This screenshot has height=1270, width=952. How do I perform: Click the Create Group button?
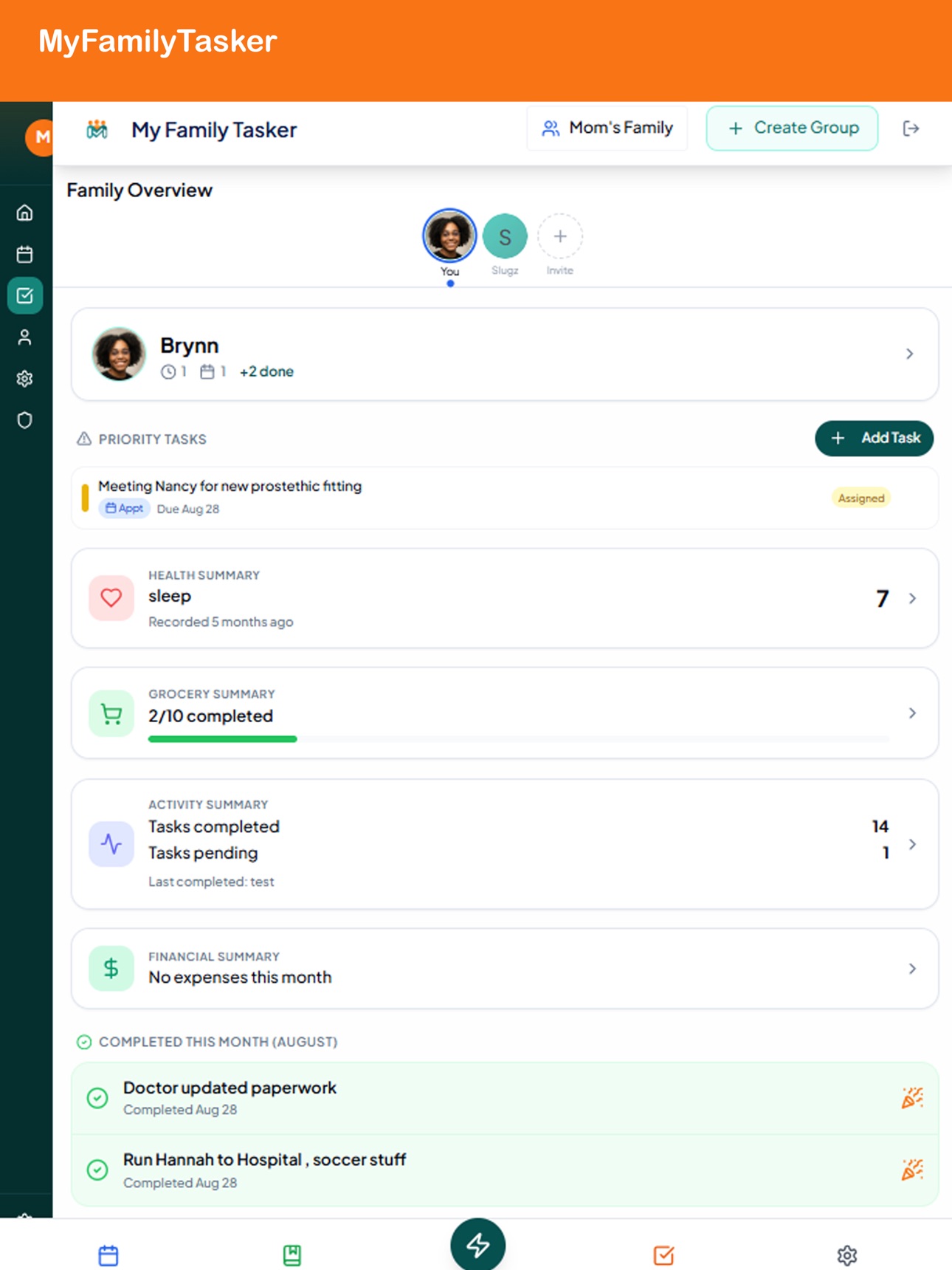pyautogui.click(x=792, y=128)
